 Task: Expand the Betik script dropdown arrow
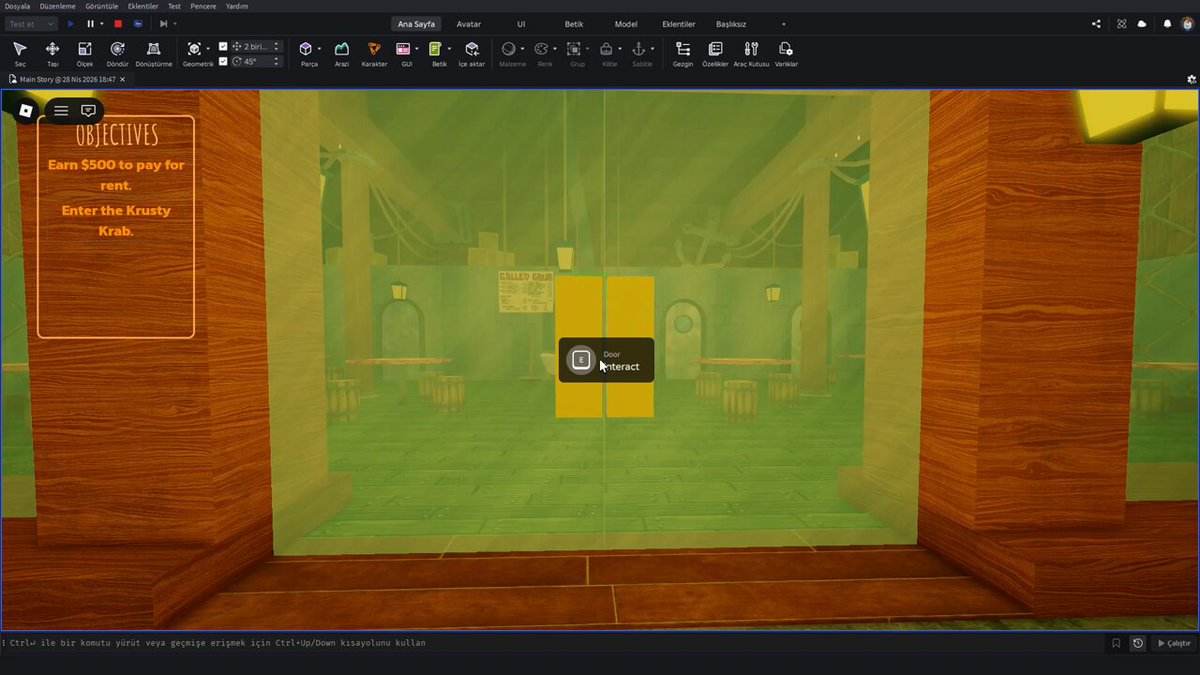(449, 48)
